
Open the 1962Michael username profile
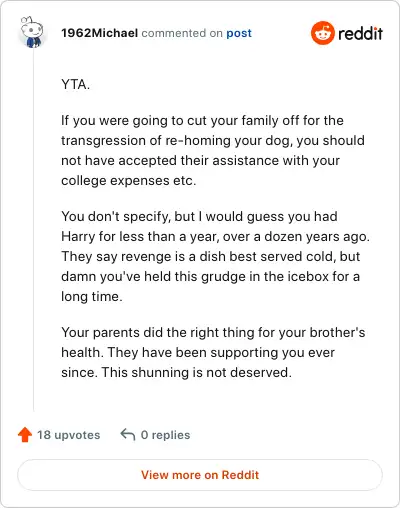(x=99, y=33)
